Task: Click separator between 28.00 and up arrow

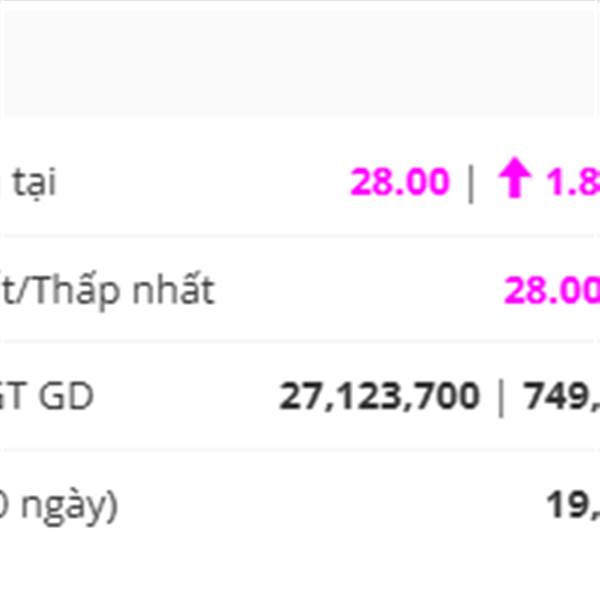Action: [x=472, y=183]
